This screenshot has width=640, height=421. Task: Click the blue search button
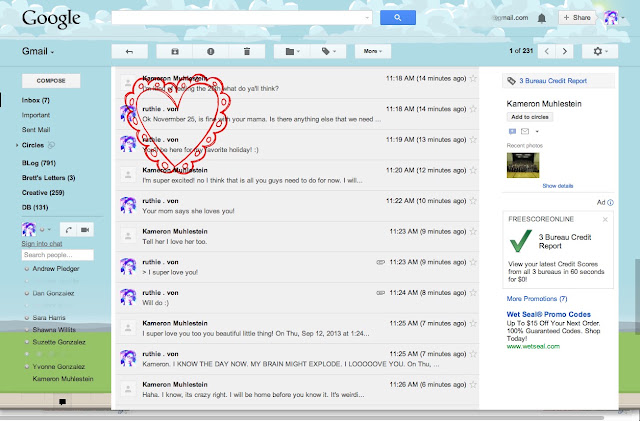click(x=398, y=18)
